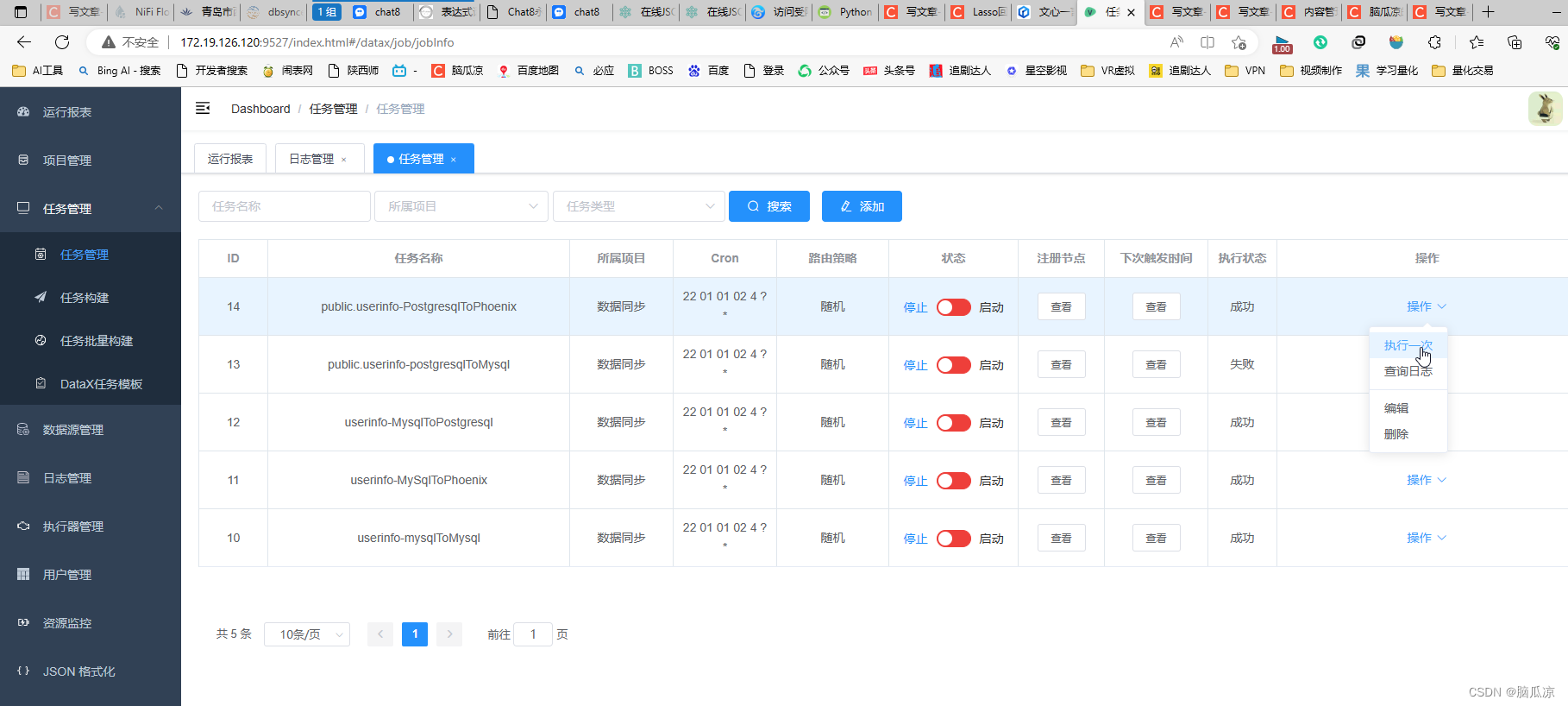Click 下次触发时间 查看 button for job 10
1568x706 pixels.
click(x=1156, y=538)
